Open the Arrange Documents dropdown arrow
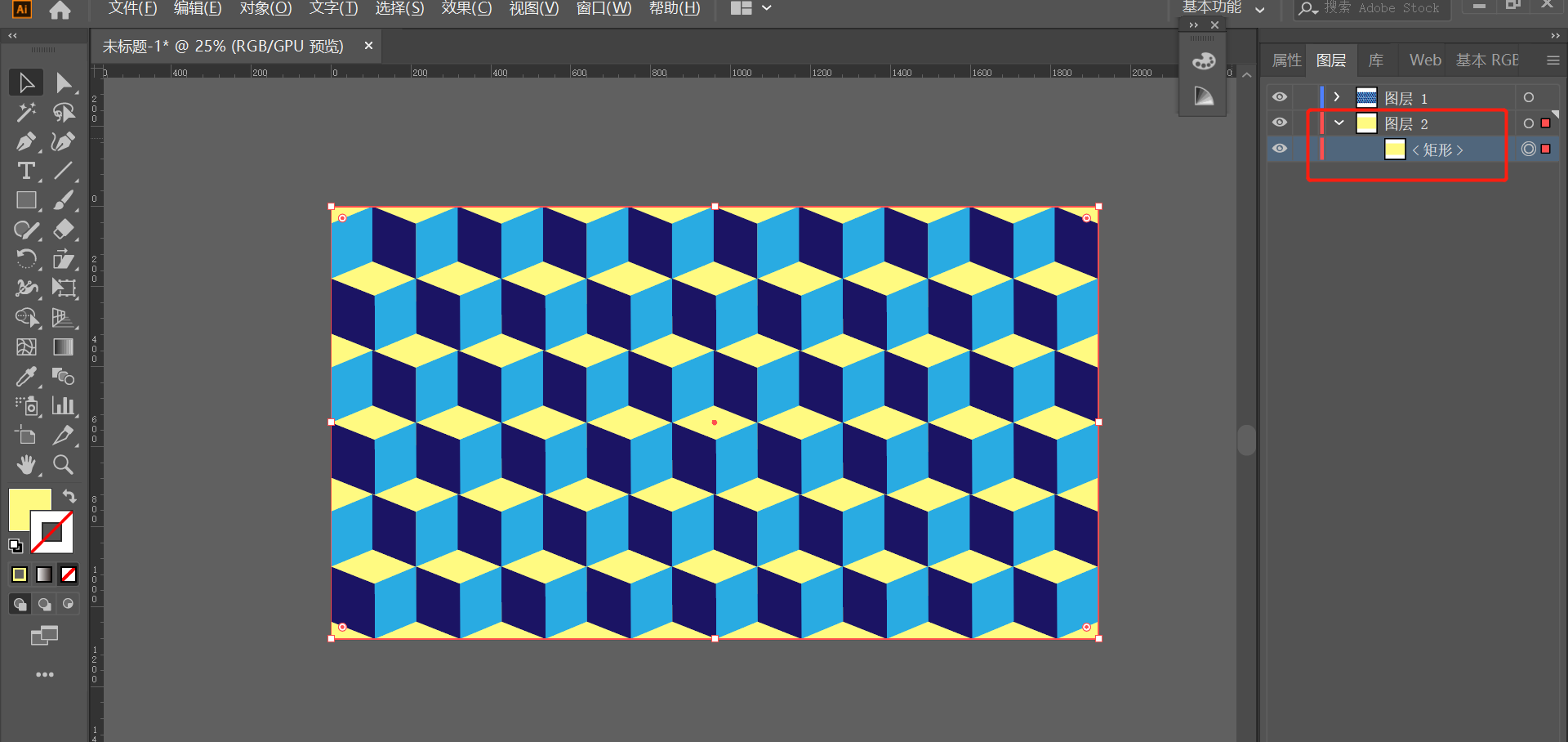The image size is (1568, 742). click(x=767, y=8)
